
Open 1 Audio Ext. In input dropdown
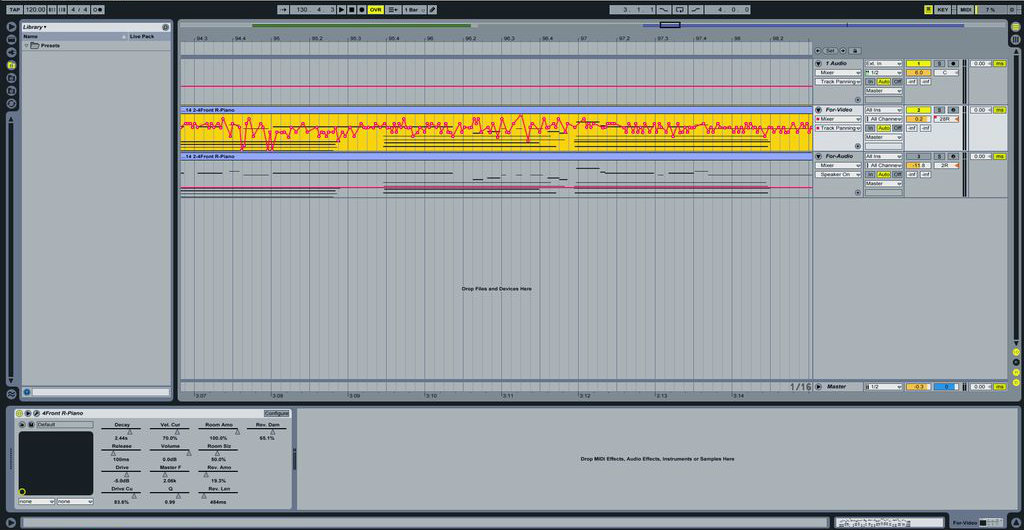884,63
